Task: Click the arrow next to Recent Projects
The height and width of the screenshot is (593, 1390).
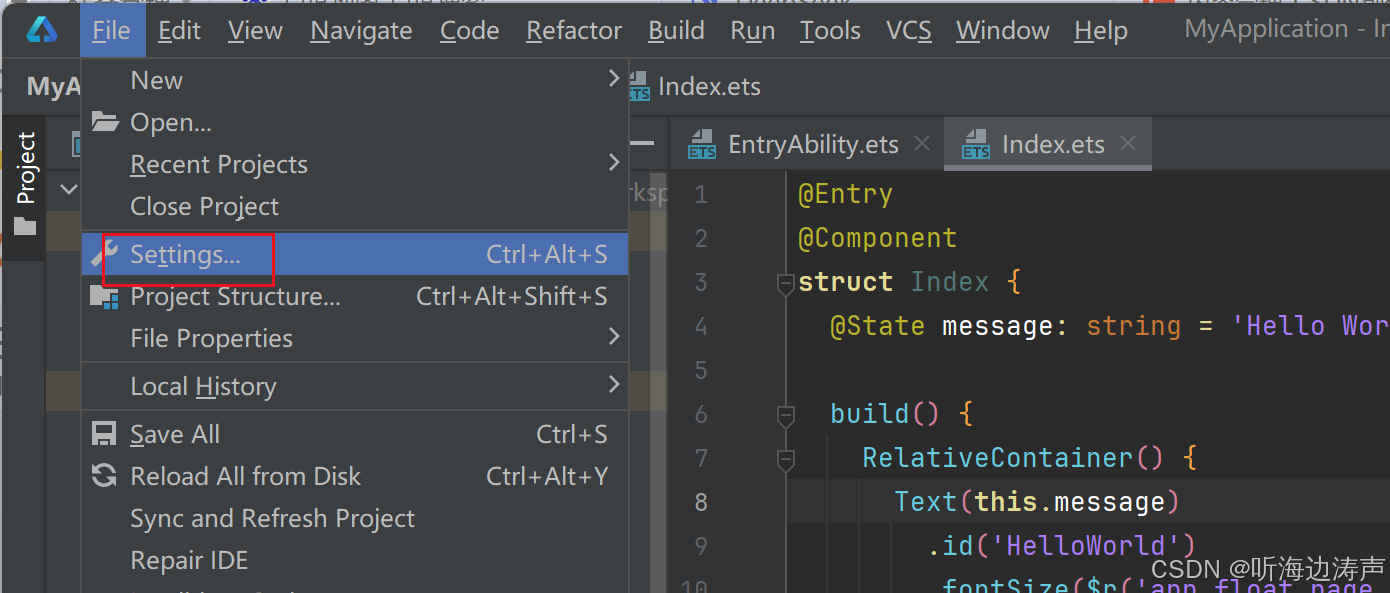Action: [614, 162]
